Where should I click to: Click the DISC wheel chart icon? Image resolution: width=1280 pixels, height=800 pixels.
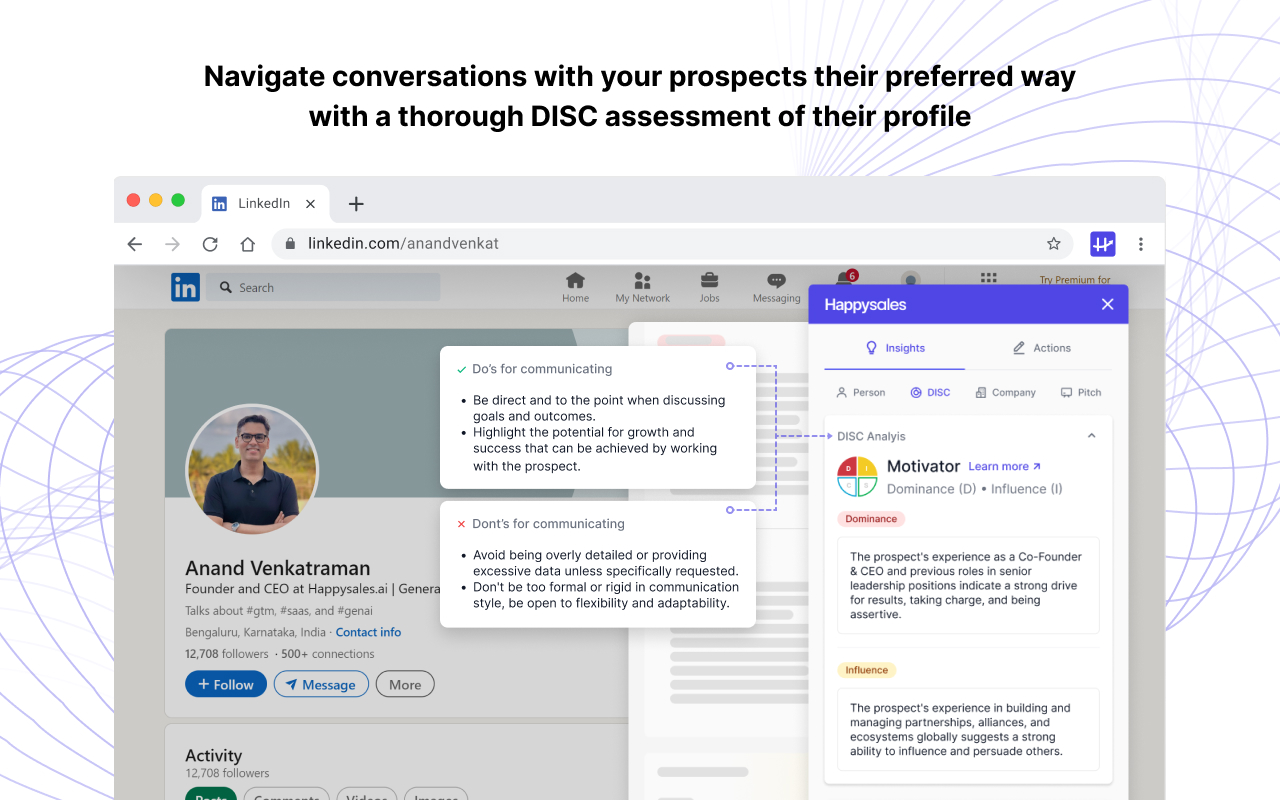pos(857,477)
